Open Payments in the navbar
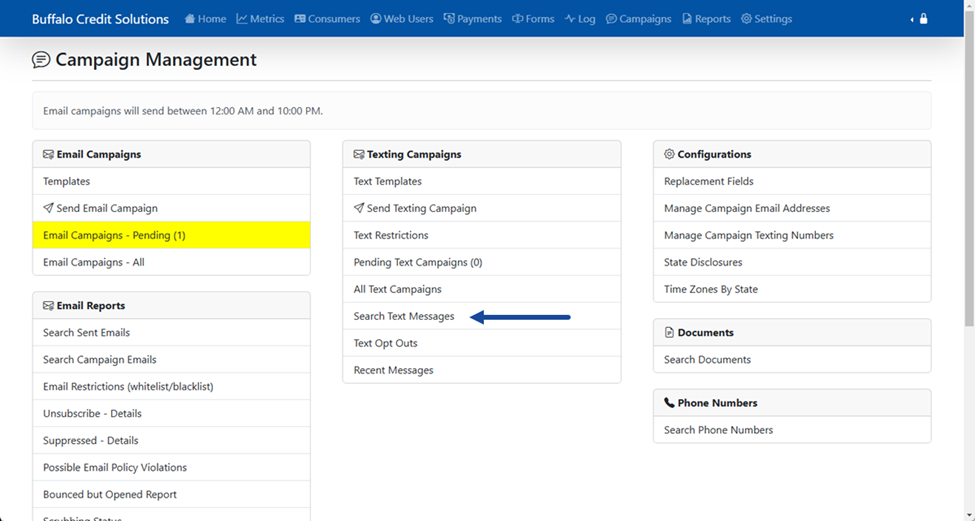Image resolution: width=975 pixels, height=521 pixels. [x=473, y=19]
